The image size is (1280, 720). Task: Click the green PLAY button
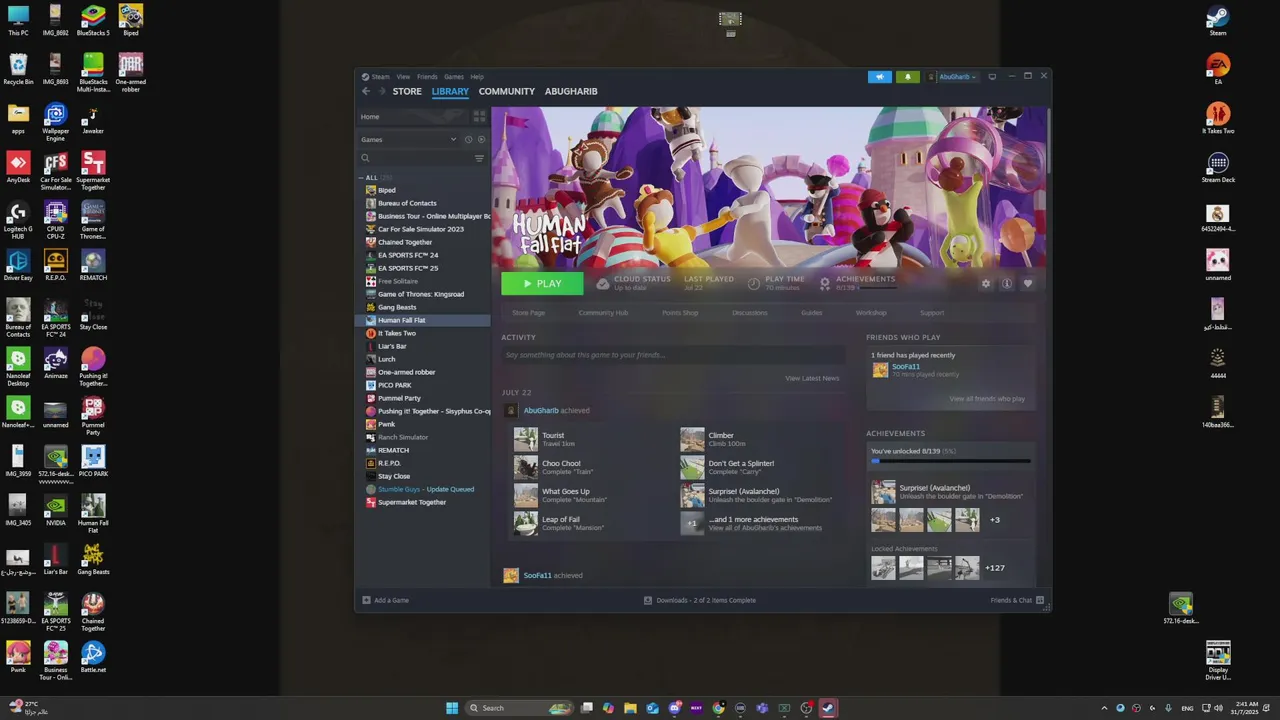tap(542, 284)
